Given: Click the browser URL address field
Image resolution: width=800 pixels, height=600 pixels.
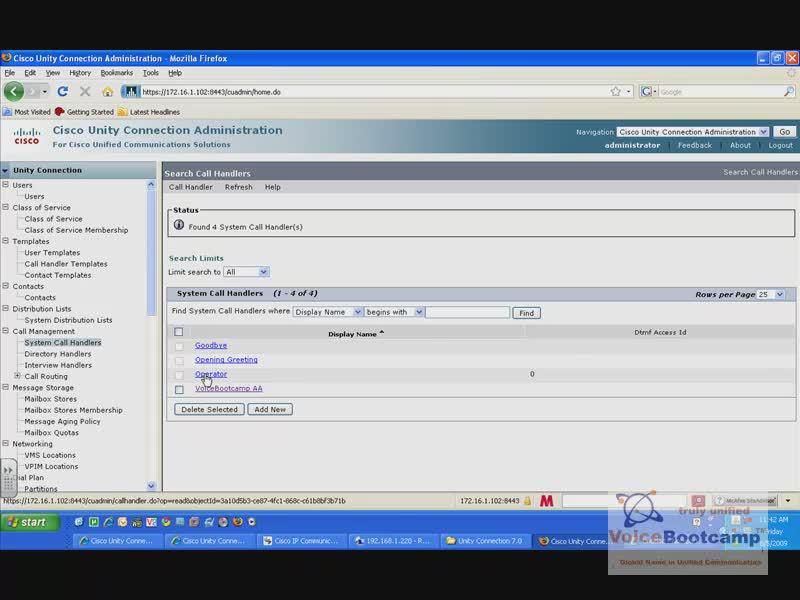Looking at the screenshot, I should pos(375,92).
